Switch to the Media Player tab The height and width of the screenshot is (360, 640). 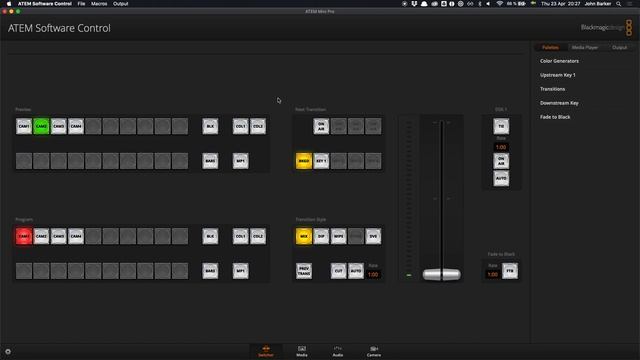[x=585, y=47]
